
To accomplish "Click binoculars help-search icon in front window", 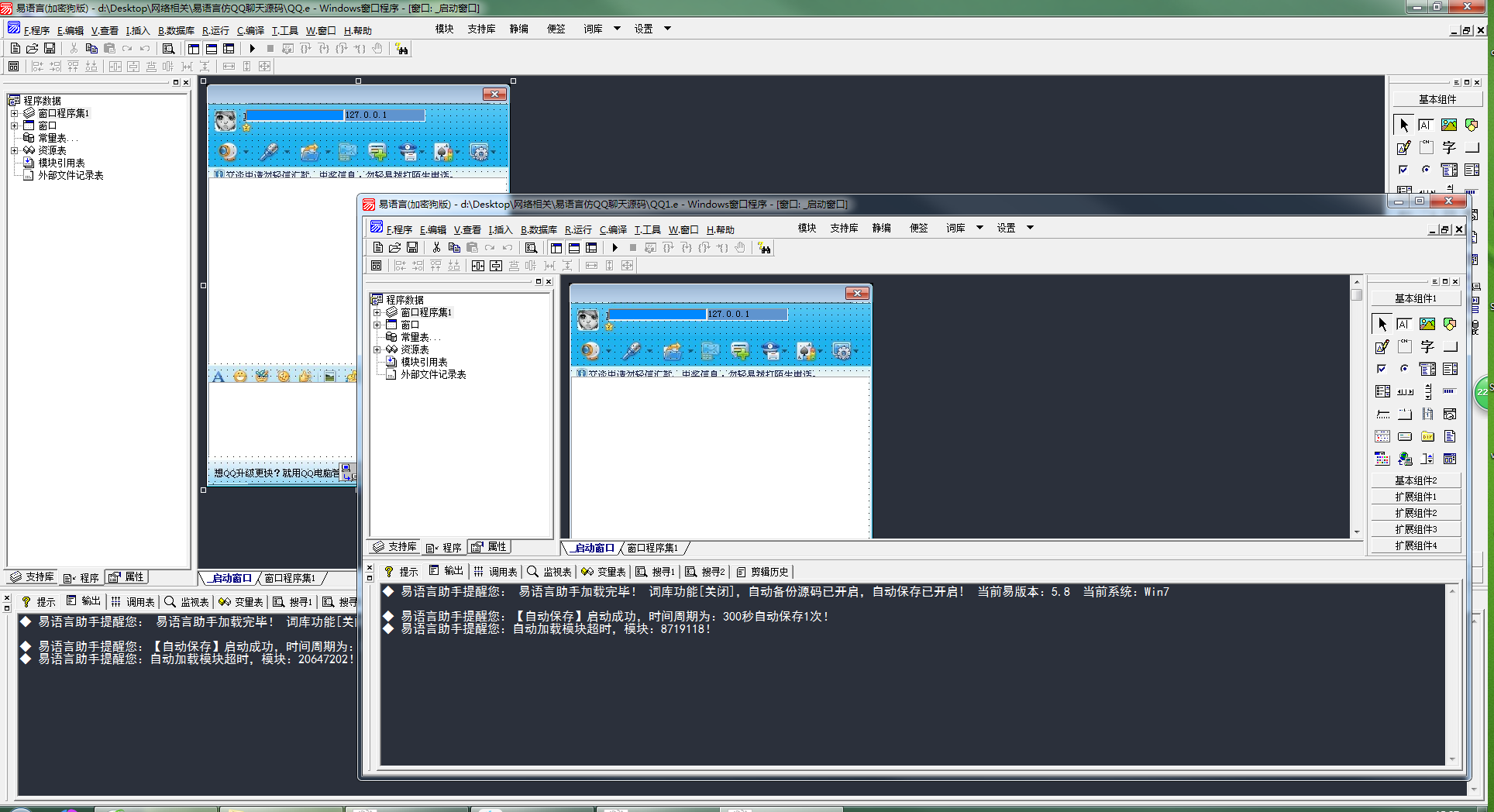I will tap(765, 248).
